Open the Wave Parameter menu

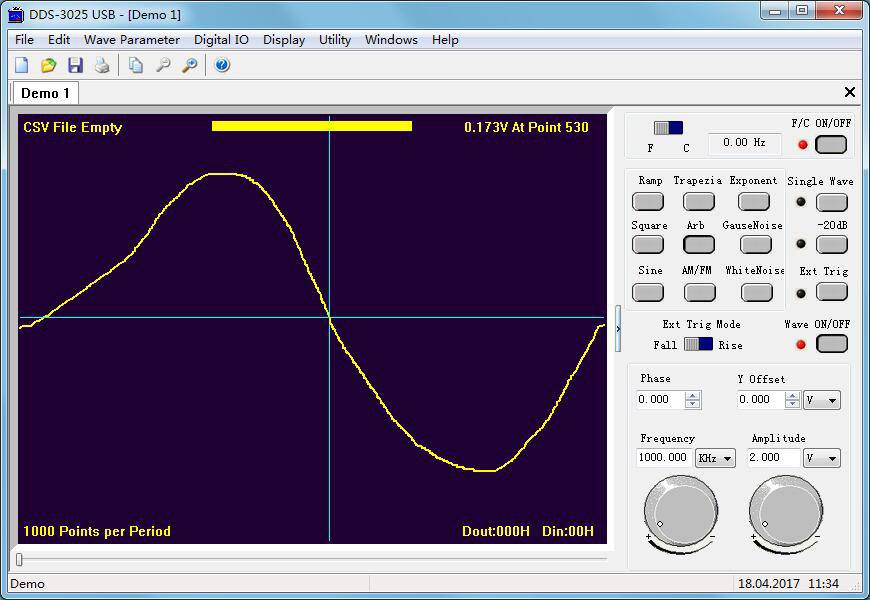tap(131, 40)
